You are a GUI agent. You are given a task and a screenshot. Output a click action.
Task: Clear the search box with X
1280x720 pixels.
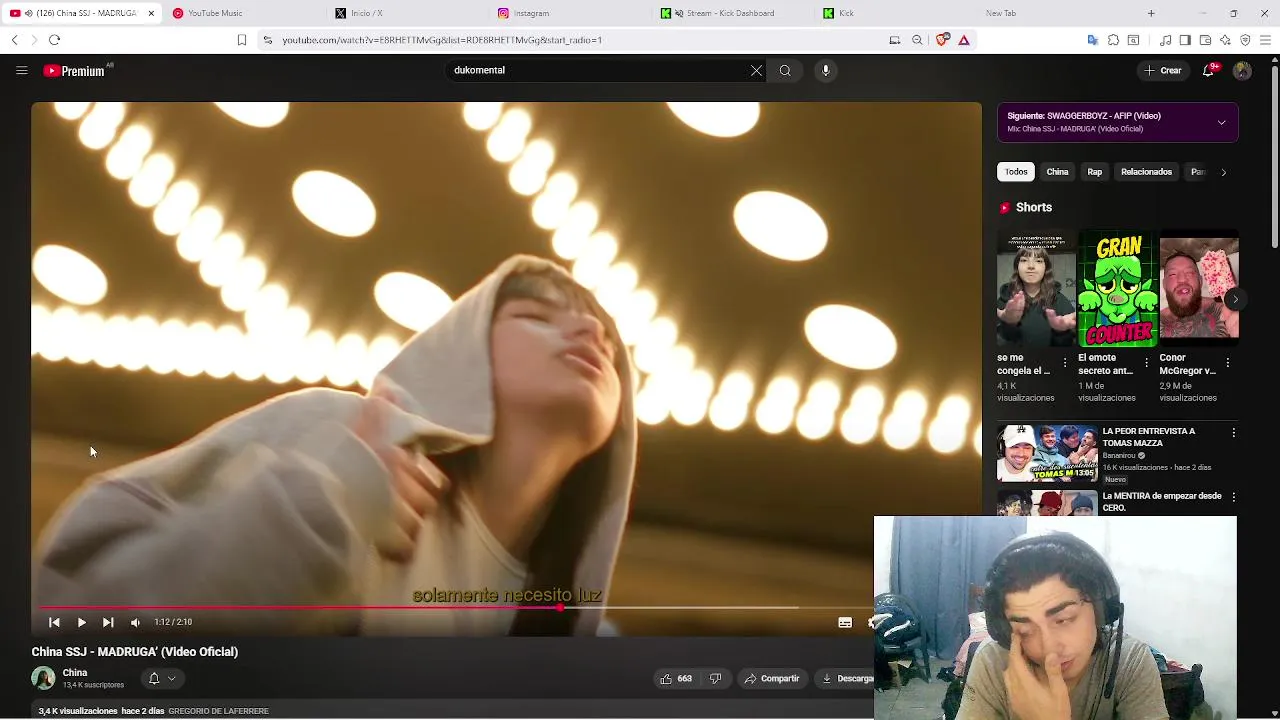pos(756,70)
